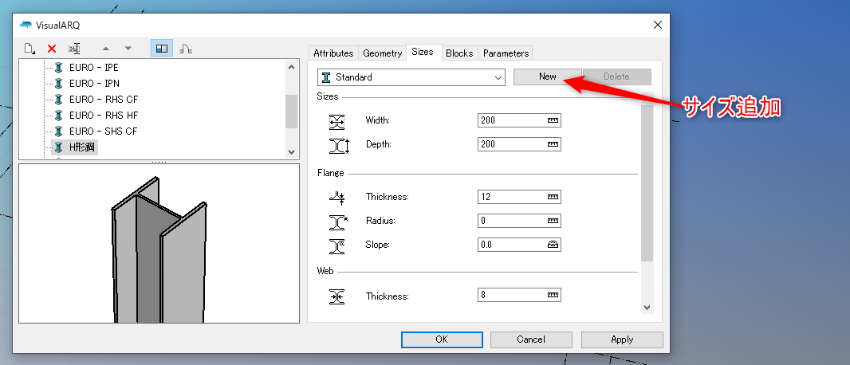Image resolution: width=850 pixels, height=365 pixels.
Task: Click the Web Thickness profile icon
Action: coord(337,297)
